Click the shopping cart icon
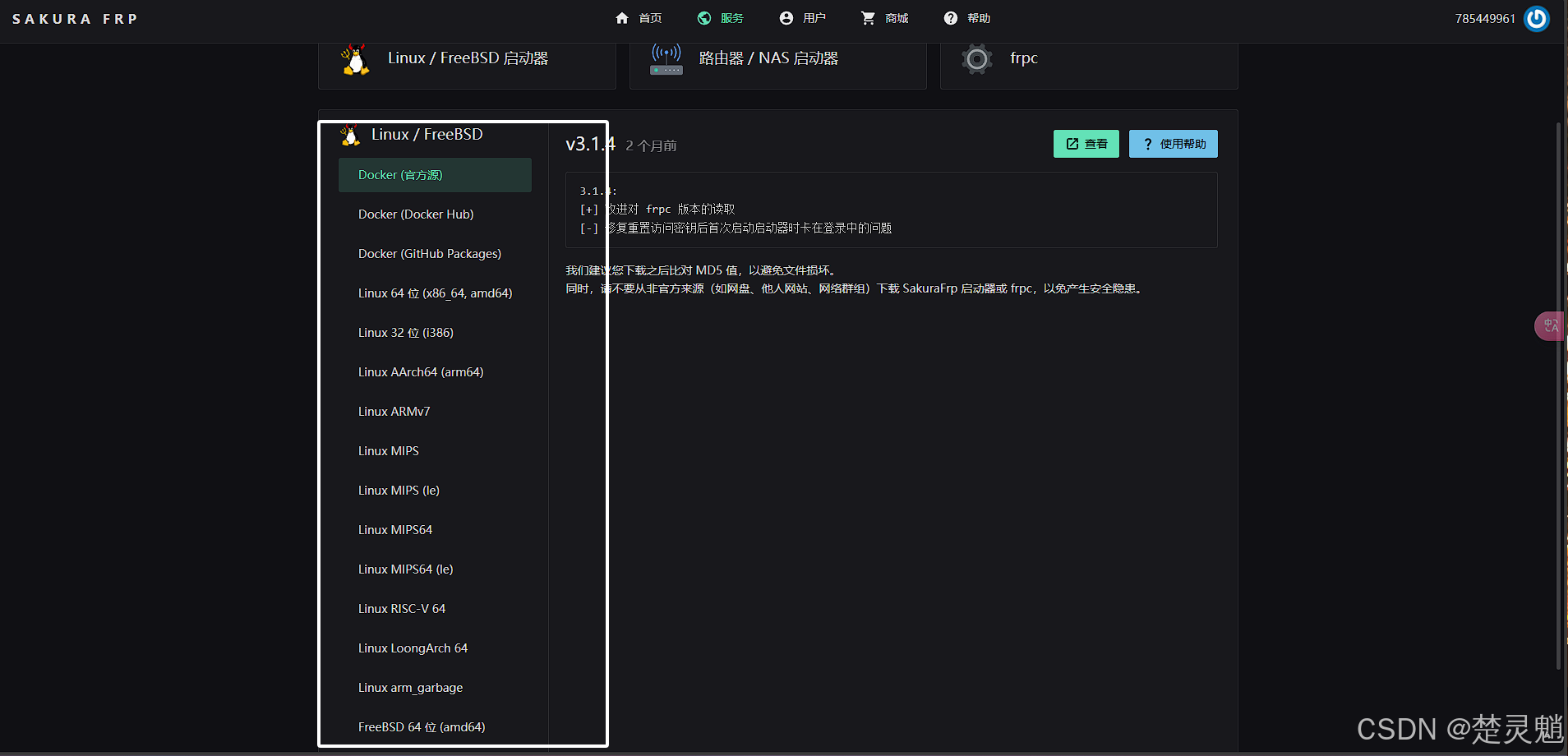Image resolution: width=1568 pixels, height=756 pixels. coord(868,18)
